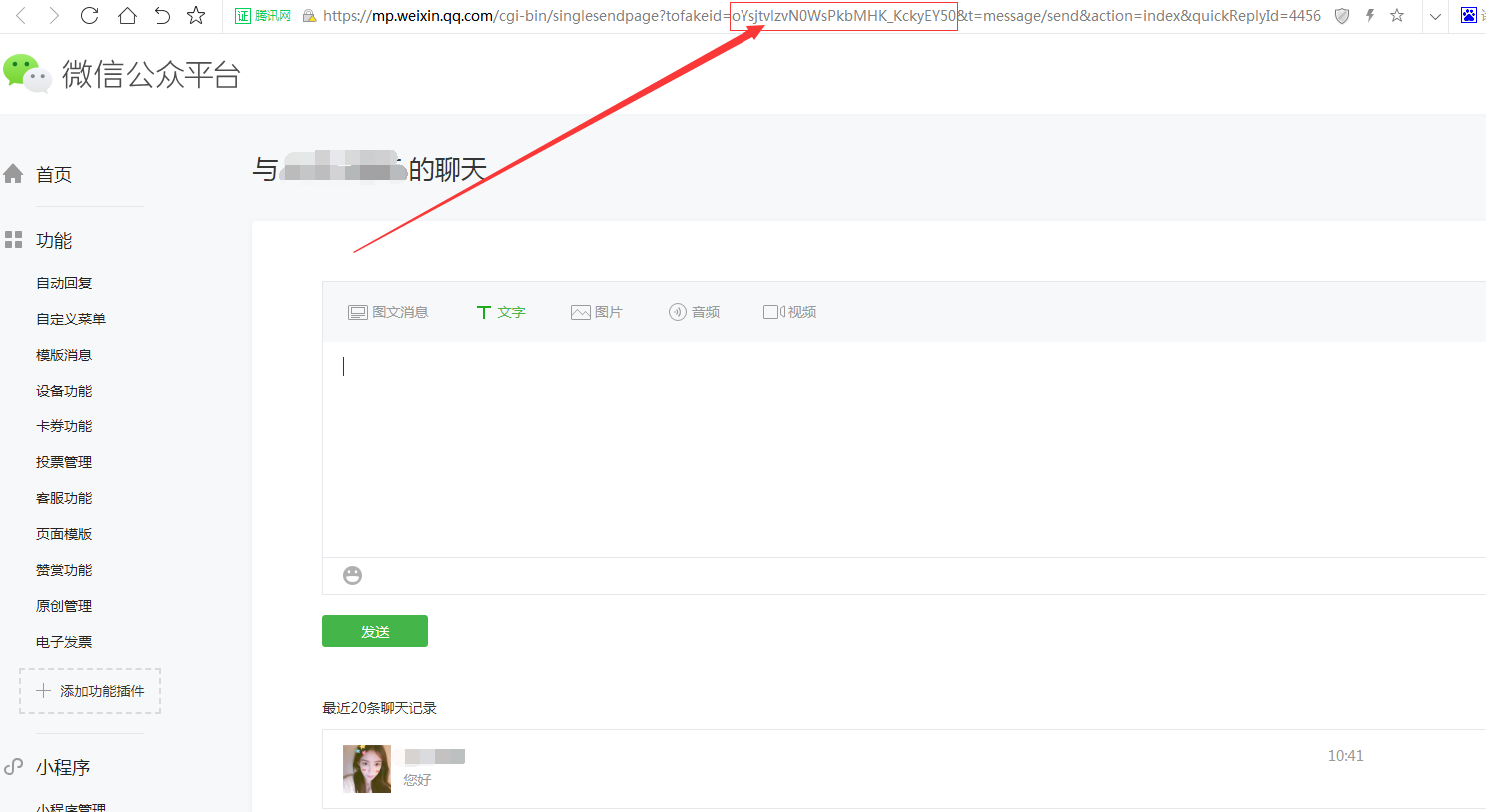
Task: Open the browser home page icon
Action: (127, 16)
